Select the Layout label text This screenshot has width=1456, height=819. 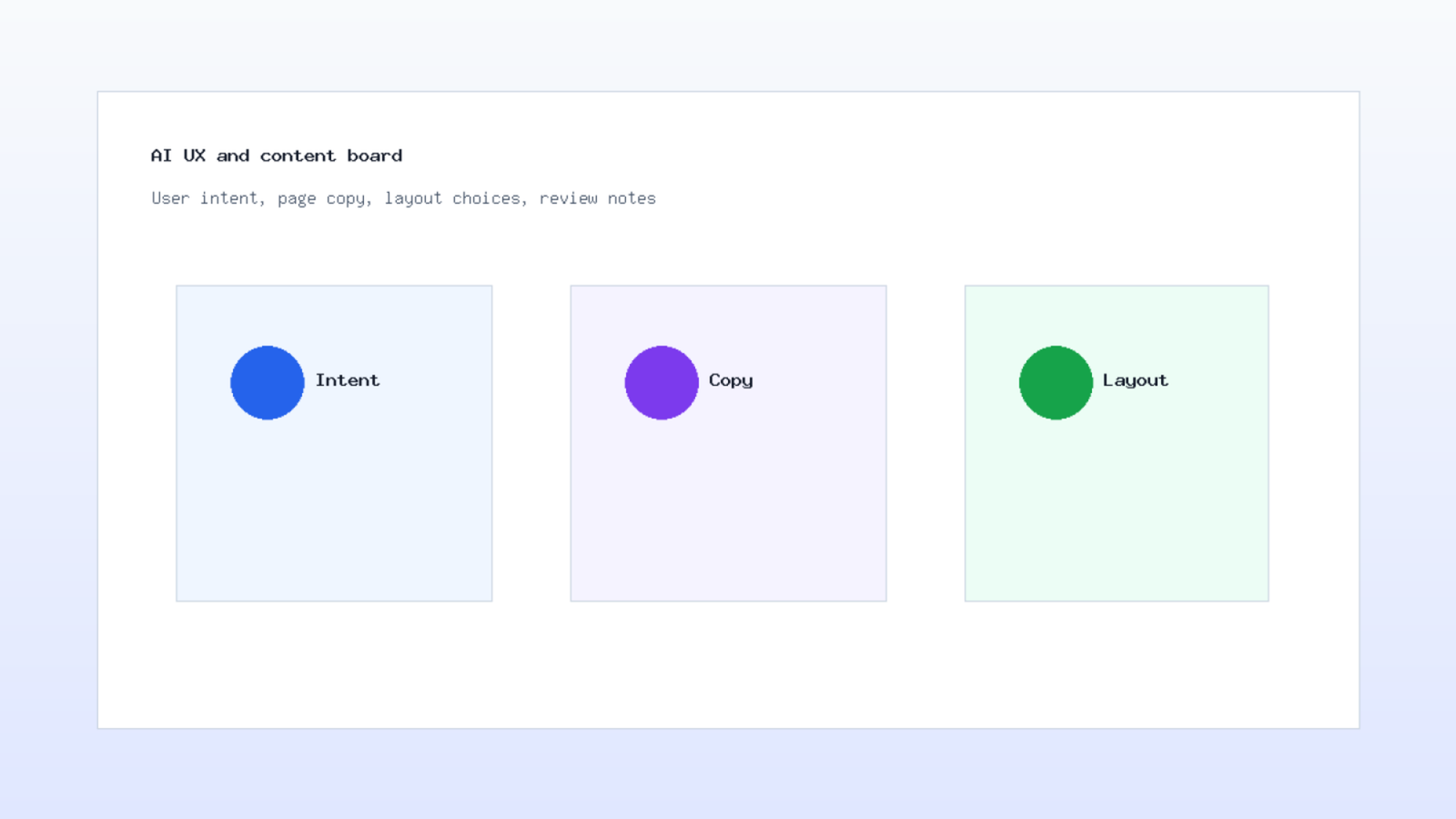click(1135, 381)
